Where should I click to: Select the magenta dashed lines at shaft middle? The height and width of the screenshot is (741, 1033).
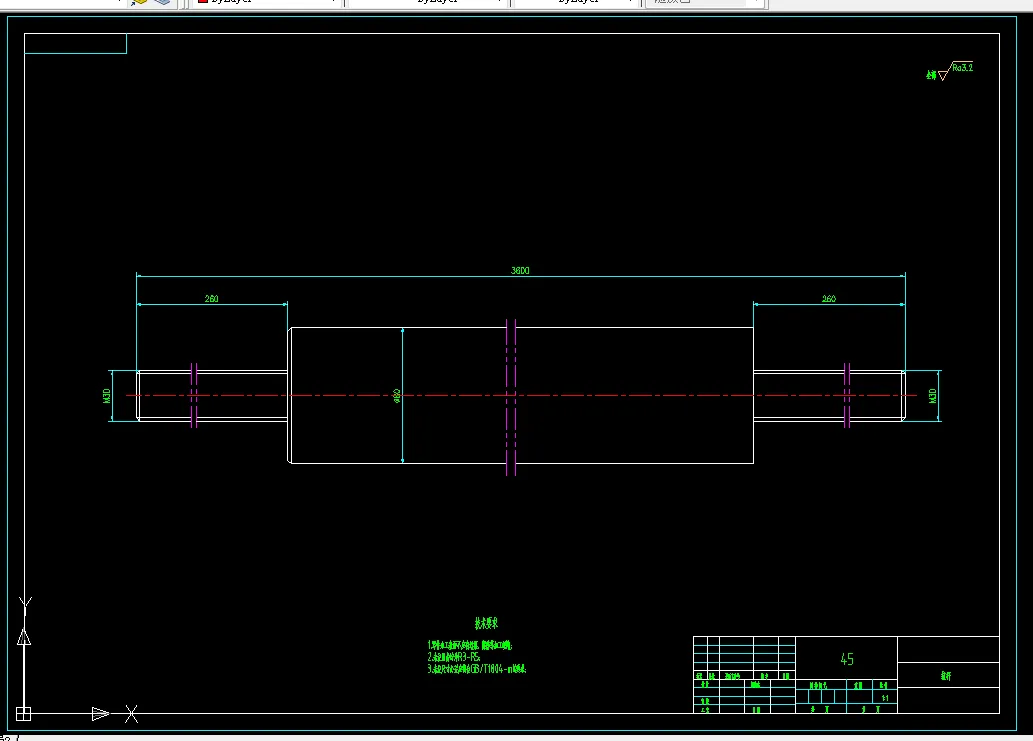coord(511,397)
